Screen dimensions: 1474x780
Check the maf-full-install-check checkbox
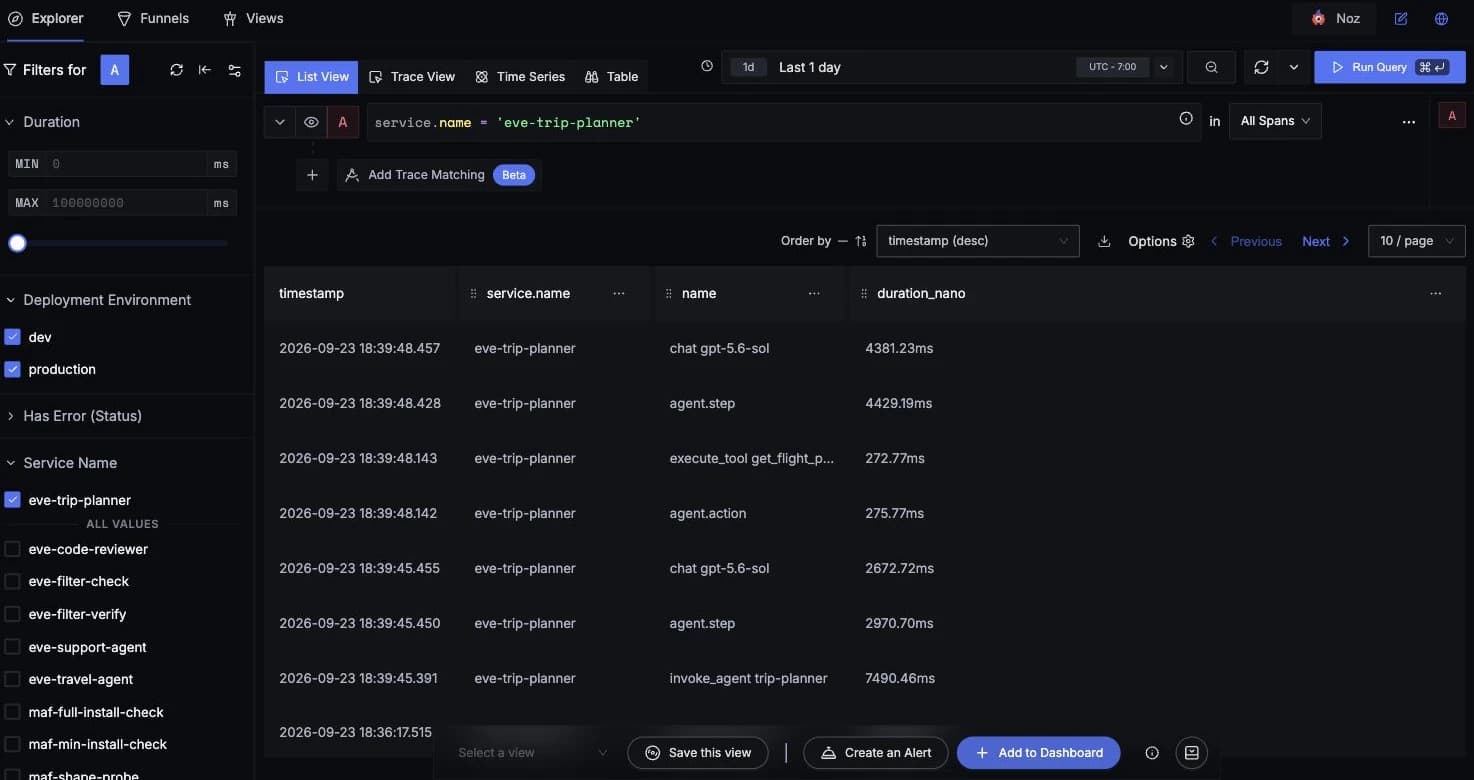(x=13, y=712)
